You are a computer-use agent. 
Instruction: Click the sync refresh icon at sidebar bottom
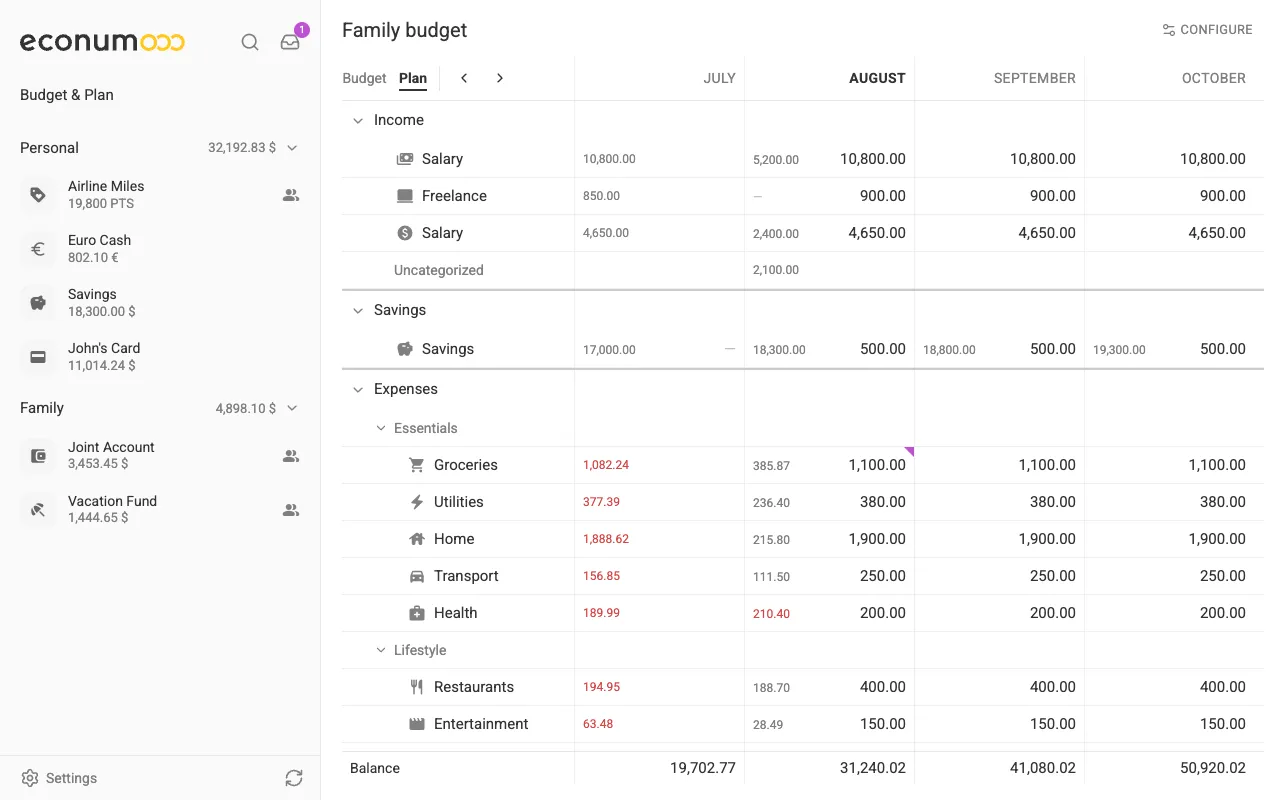click(x=293, y=778)
